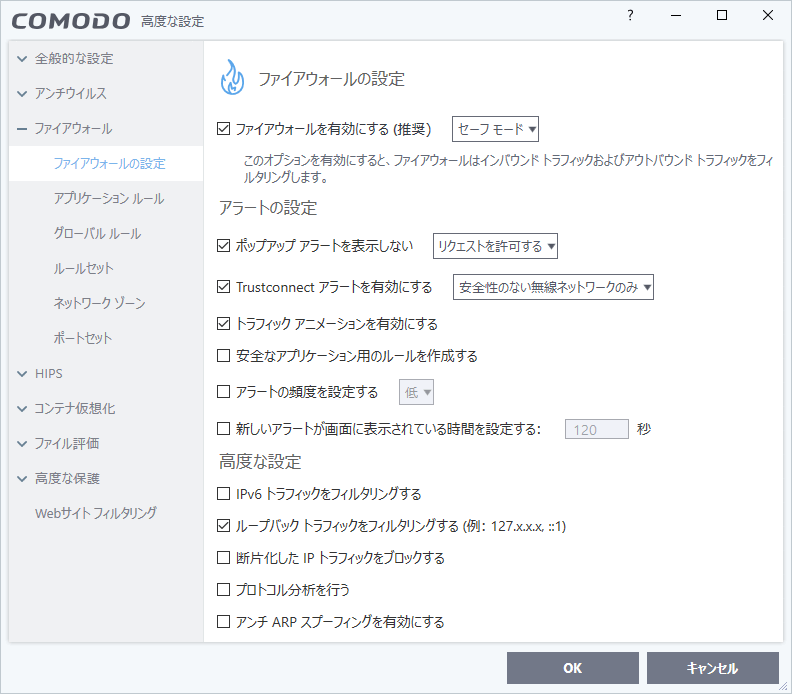Click the flame firewall settings icon
This screenshot has width=792, height=694.
pyautogui.click(x=232, y=78)
